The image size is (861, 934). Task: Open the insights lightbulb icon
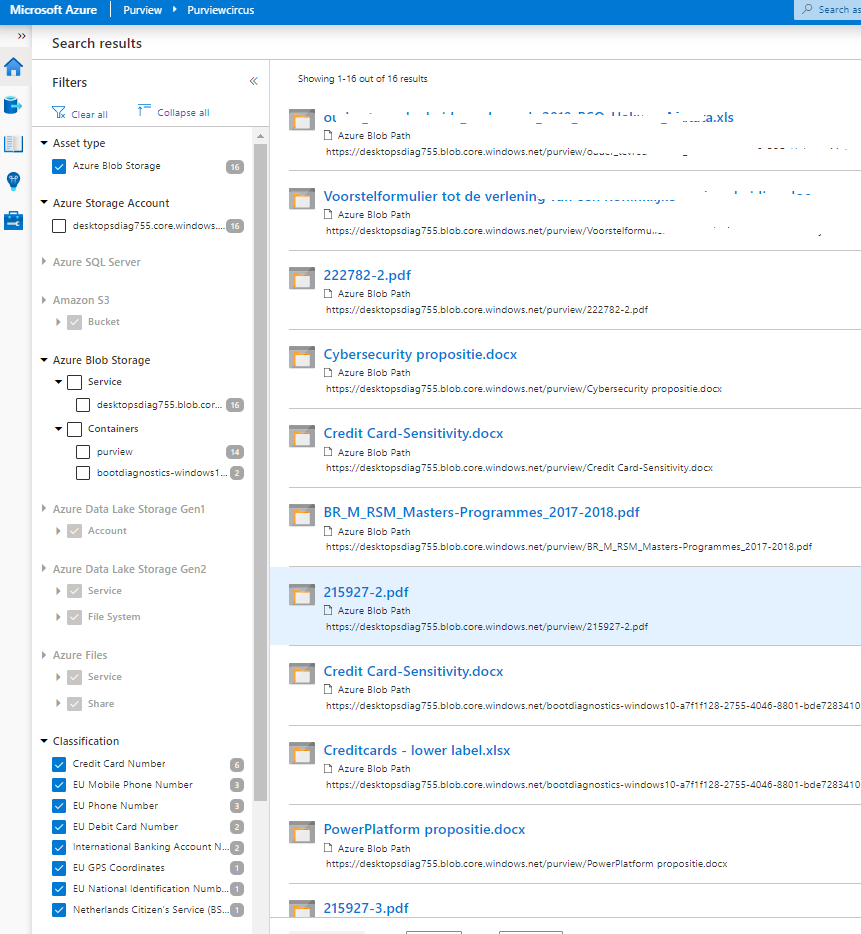[13, 181]
